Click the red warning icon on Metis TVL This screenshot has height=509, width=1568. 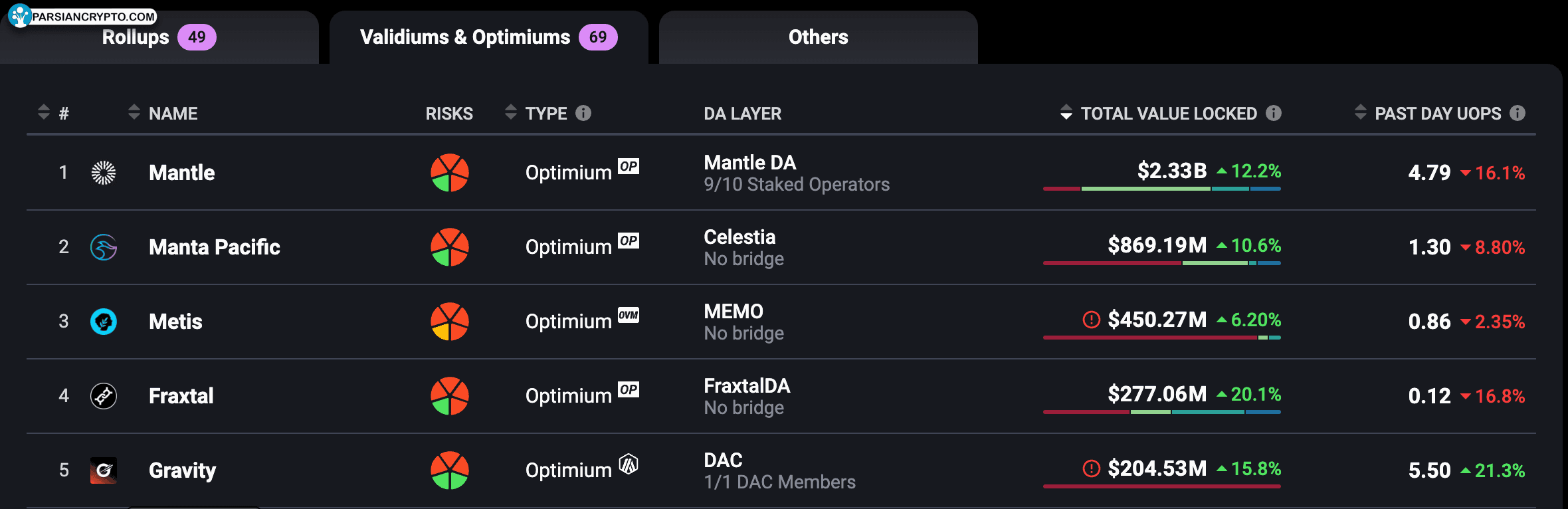1092,320
